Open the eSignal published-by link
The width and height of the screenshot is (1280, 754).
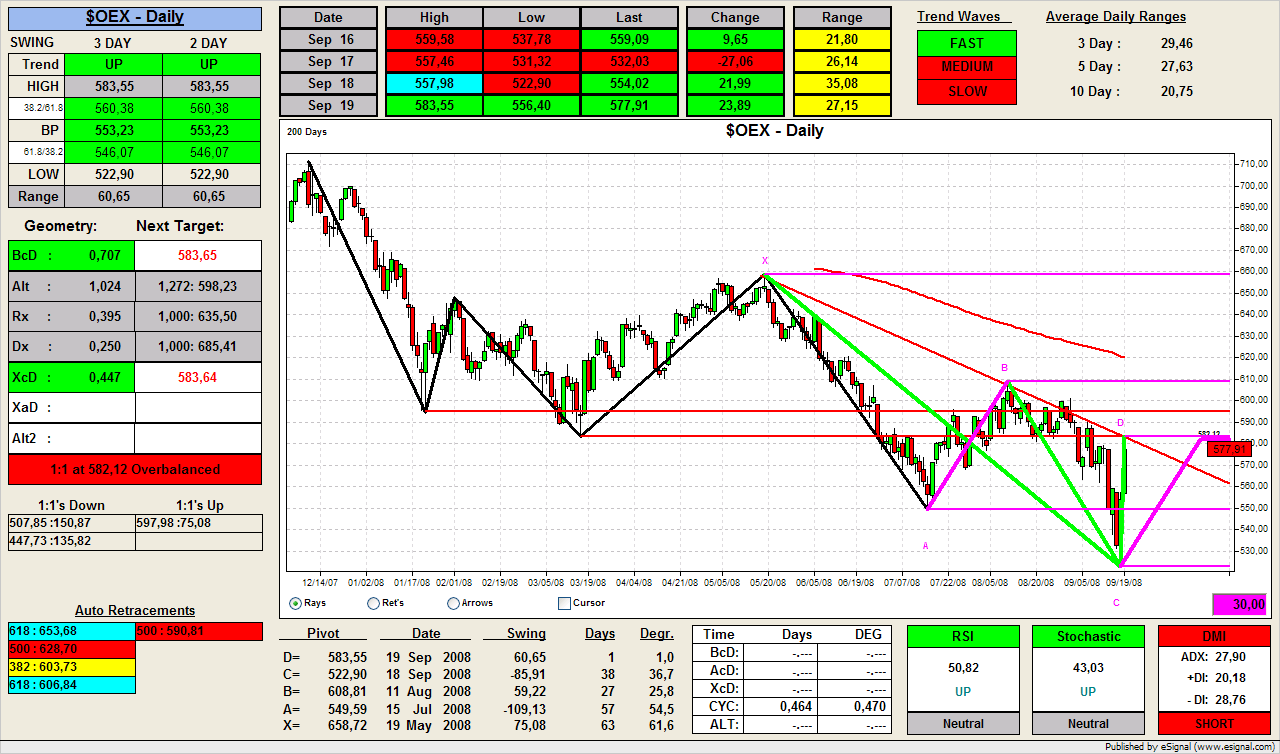click(1190, 746)
